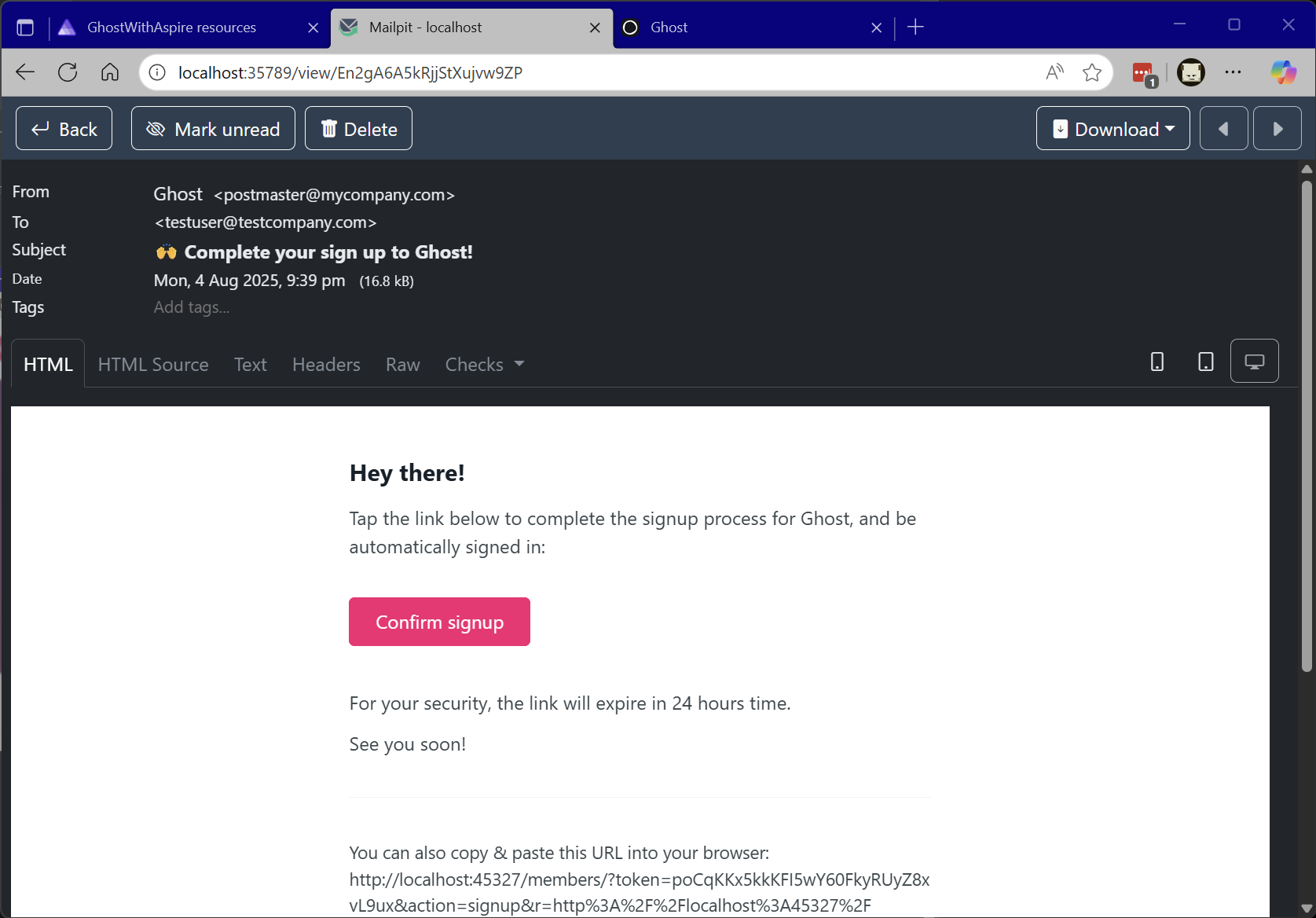The image size is (1316, 918).
Task: Mark this email as unread
Action: [x=213, y=129]
